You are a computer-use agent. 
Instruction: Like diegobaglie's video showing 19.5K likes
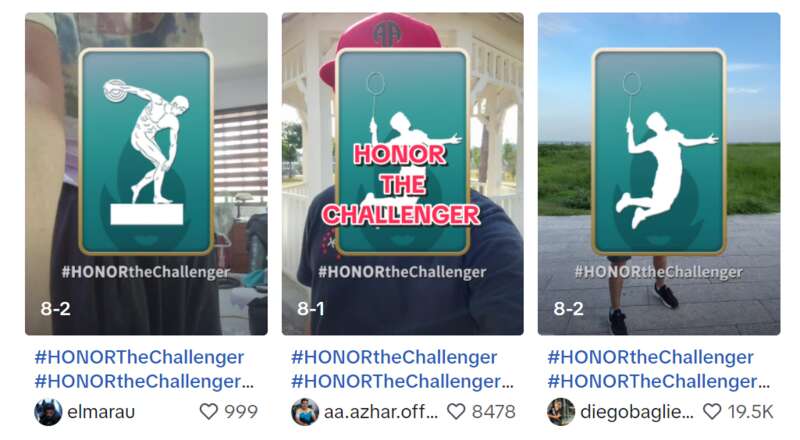[x=712, y=411]
